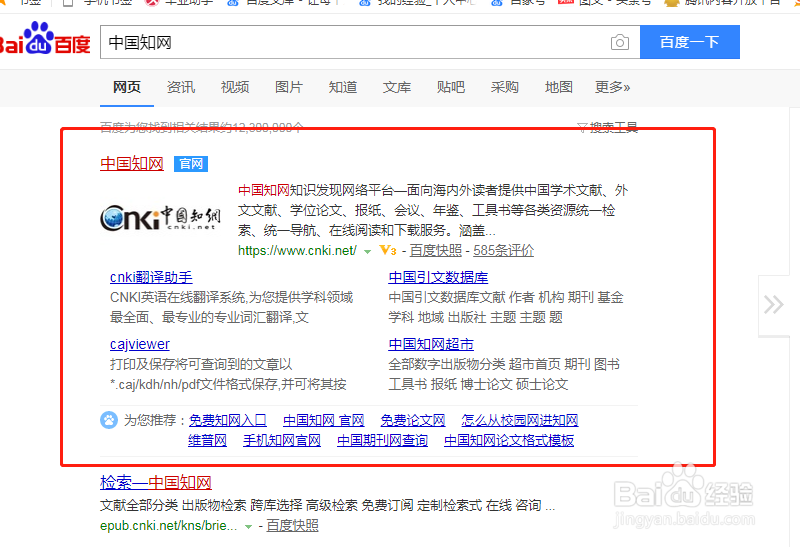Open 百度快照 for the epub.cnki.net result
This screenshot has width=800, height=547.
click(292, 526)
